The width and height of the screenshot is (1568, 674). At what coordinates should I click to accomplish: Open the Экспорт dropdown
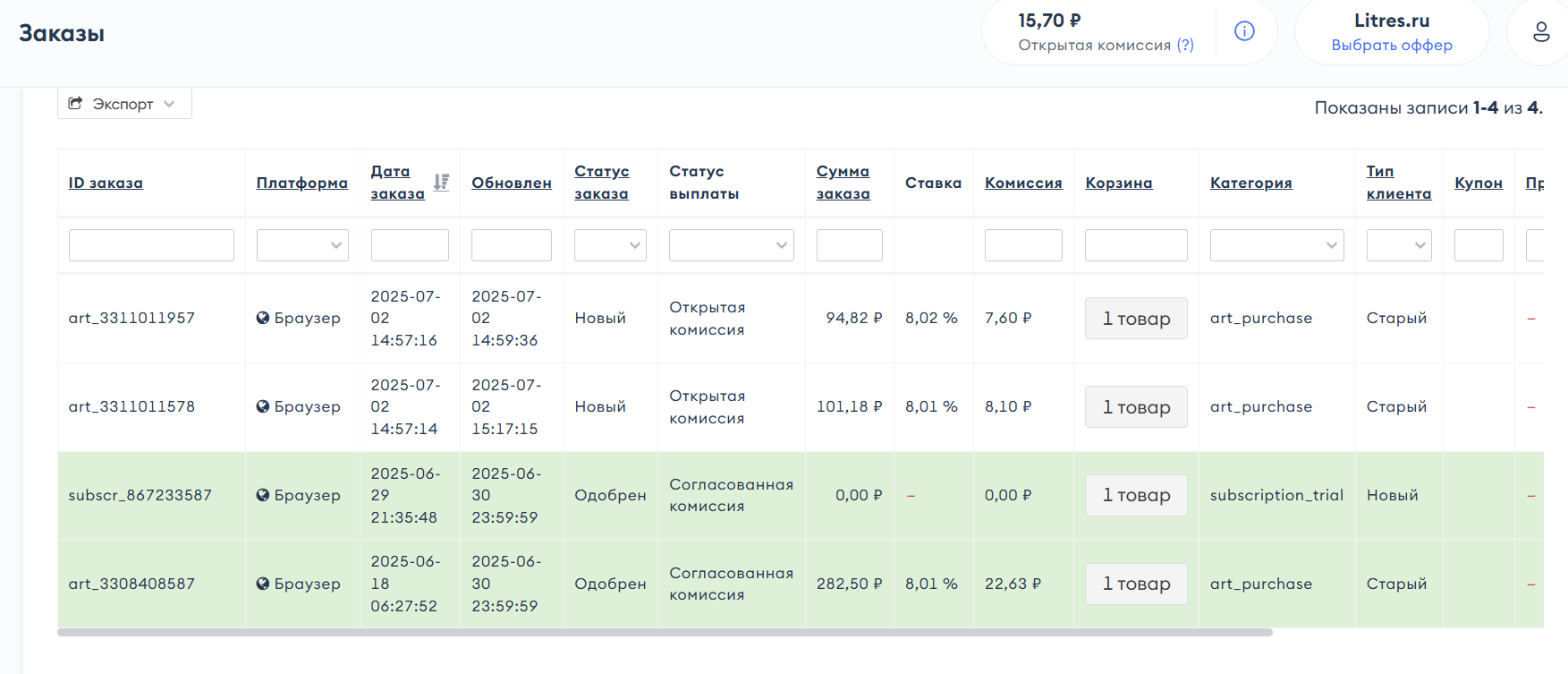click(124, 104)
